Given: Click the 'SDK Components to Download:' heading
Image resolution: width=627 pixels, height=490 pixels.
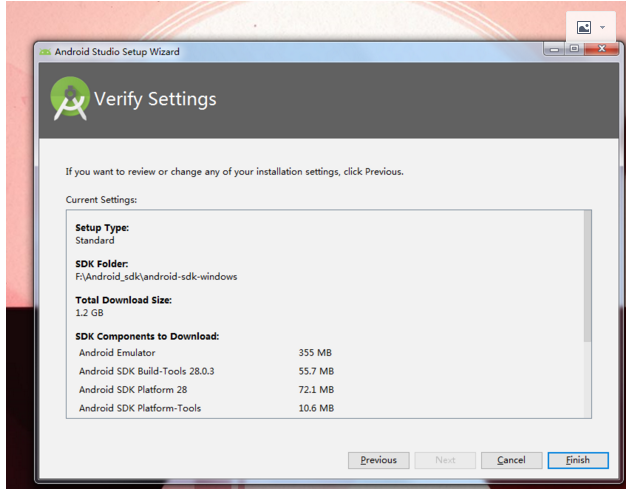Looking at the screenshot, I should pyautogui.click(x=147, y=336).
